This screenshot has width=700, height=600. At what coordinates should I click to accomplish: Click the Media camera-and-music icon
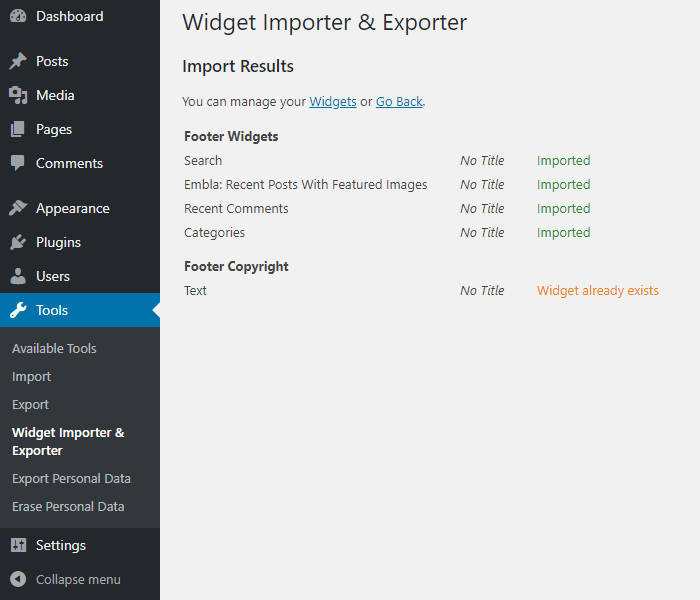18,95
